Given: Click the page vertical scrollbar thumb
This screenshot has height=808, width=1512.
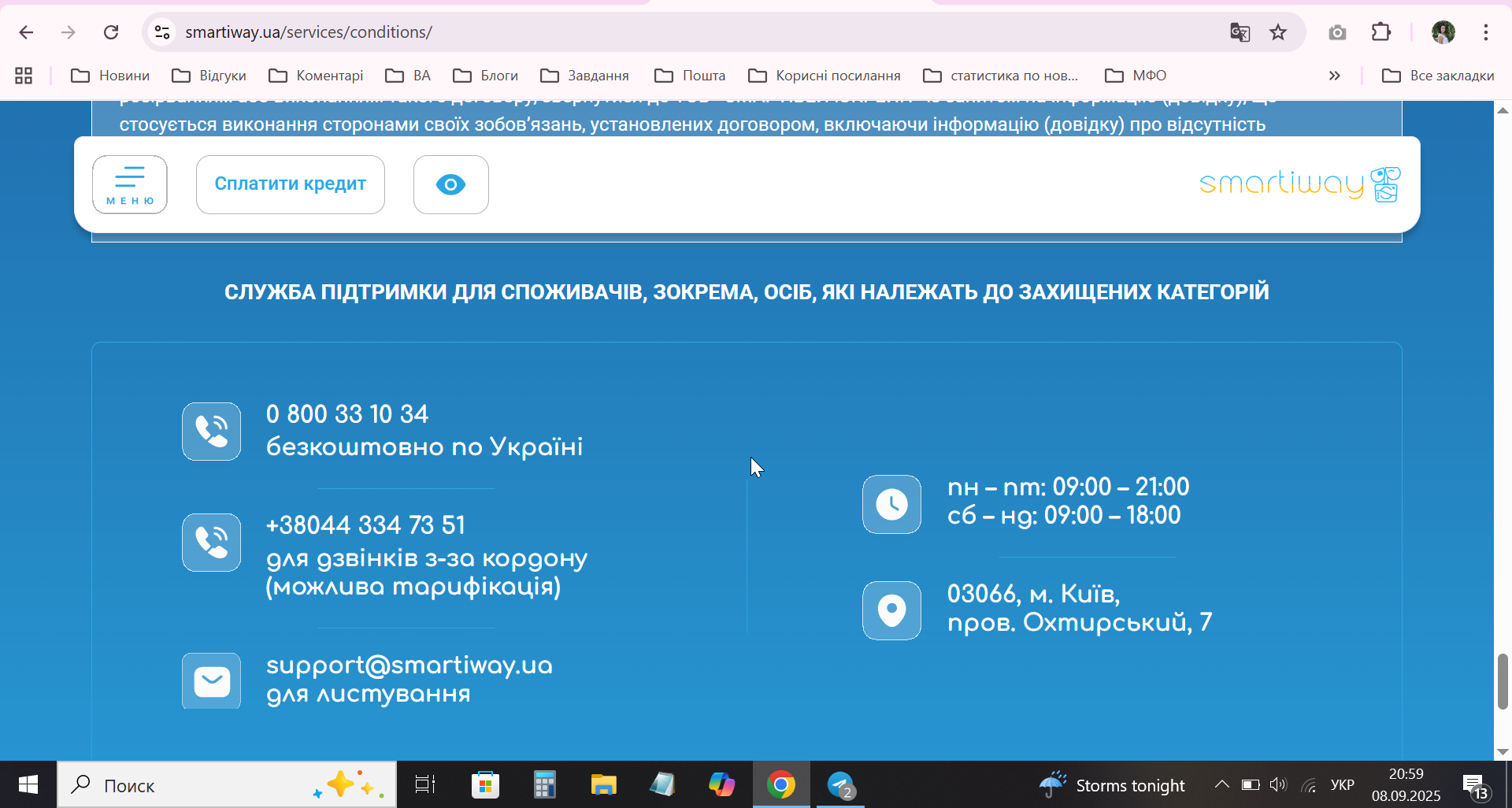Looking at the screenshot, I should coord(1503,681).
